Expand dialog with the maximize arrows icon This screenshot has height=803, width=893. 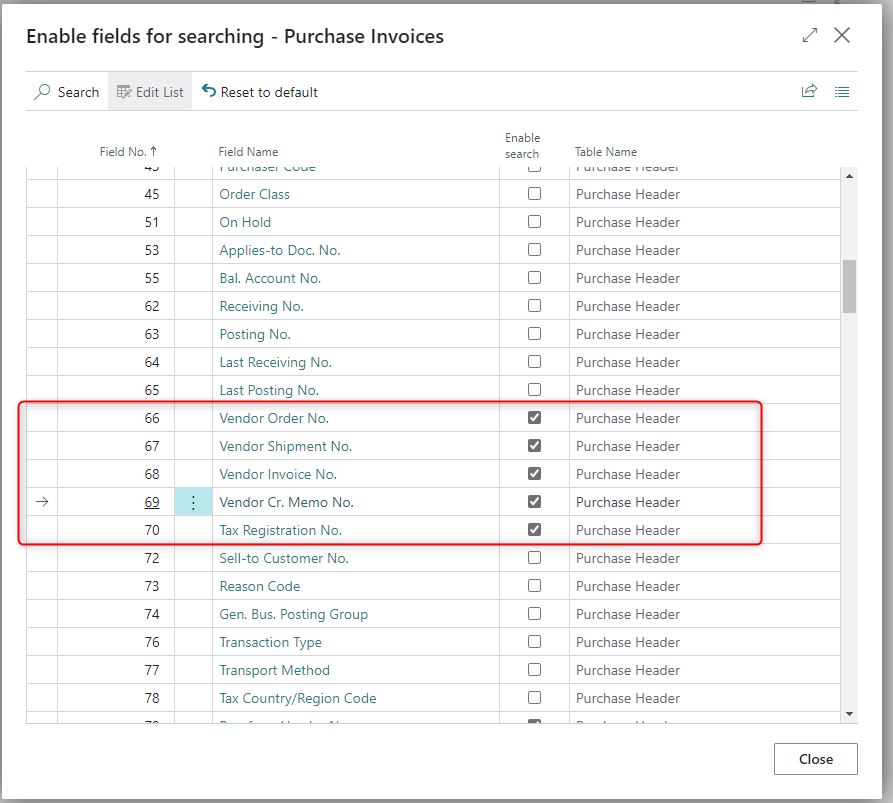(x=810, y=36)
